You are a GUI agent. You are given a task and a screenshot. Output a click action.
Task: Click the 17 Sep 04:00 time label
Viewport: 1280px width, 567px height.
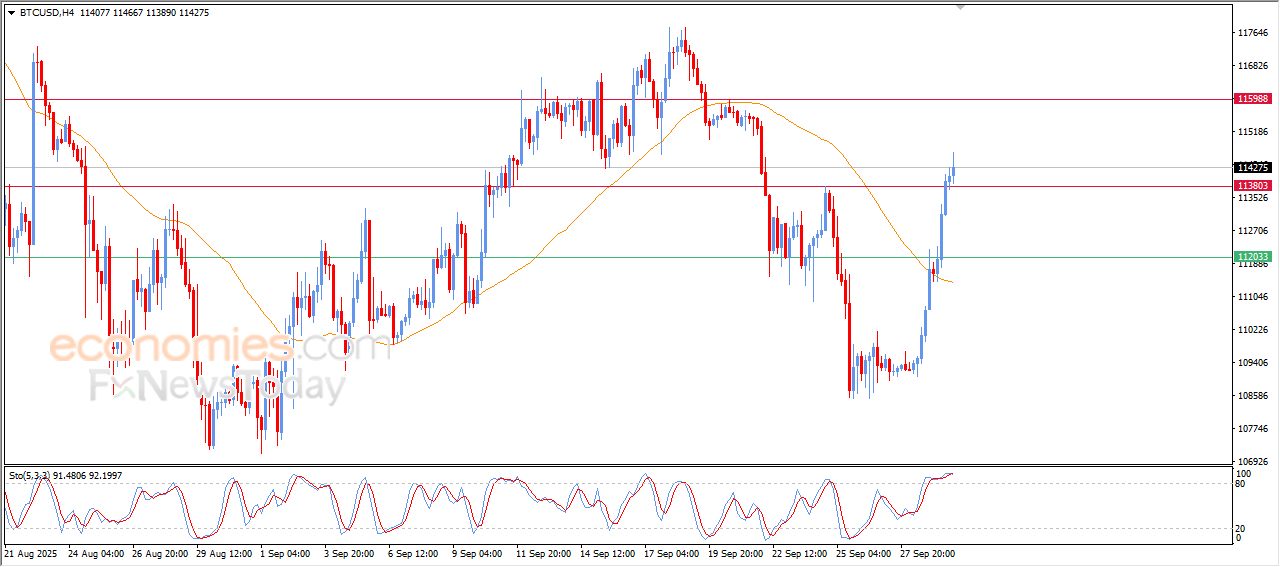(x=672, y=553)
